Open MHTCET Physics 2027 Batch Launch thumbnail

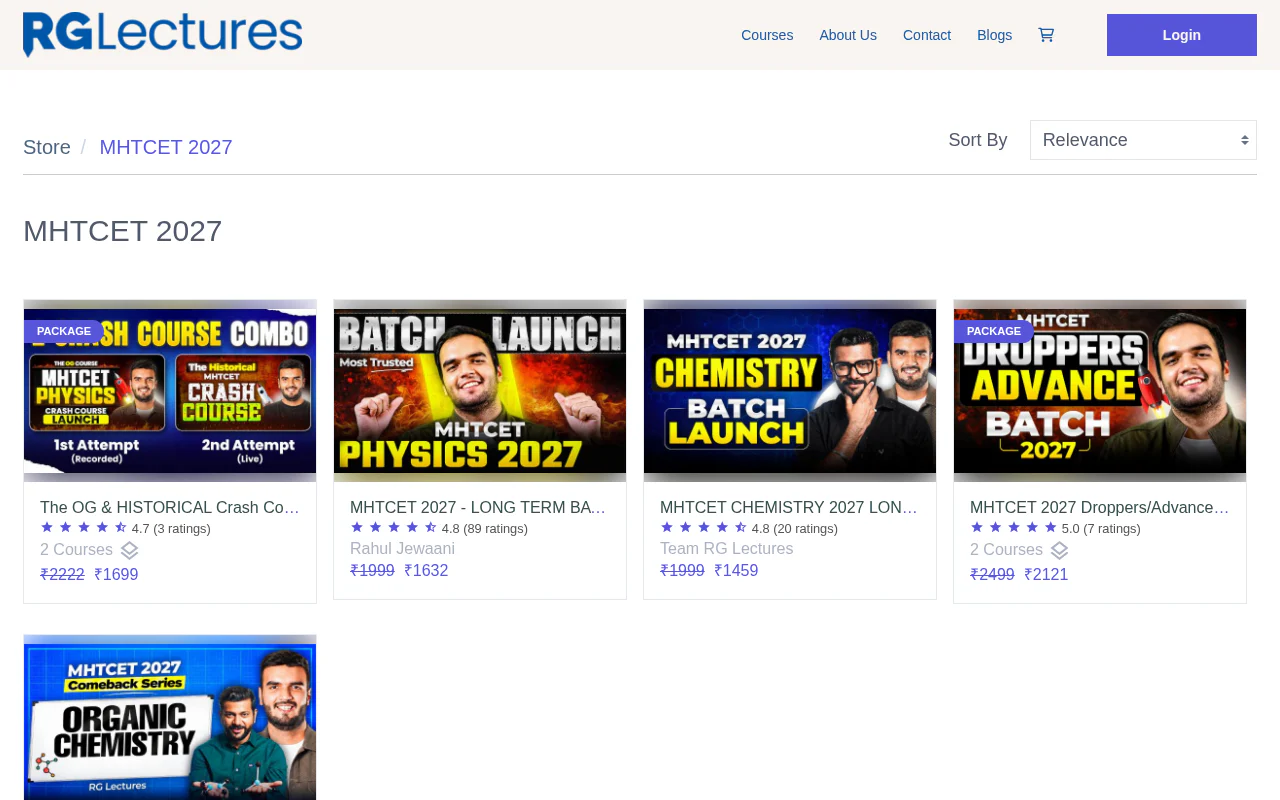click(480, 391)
